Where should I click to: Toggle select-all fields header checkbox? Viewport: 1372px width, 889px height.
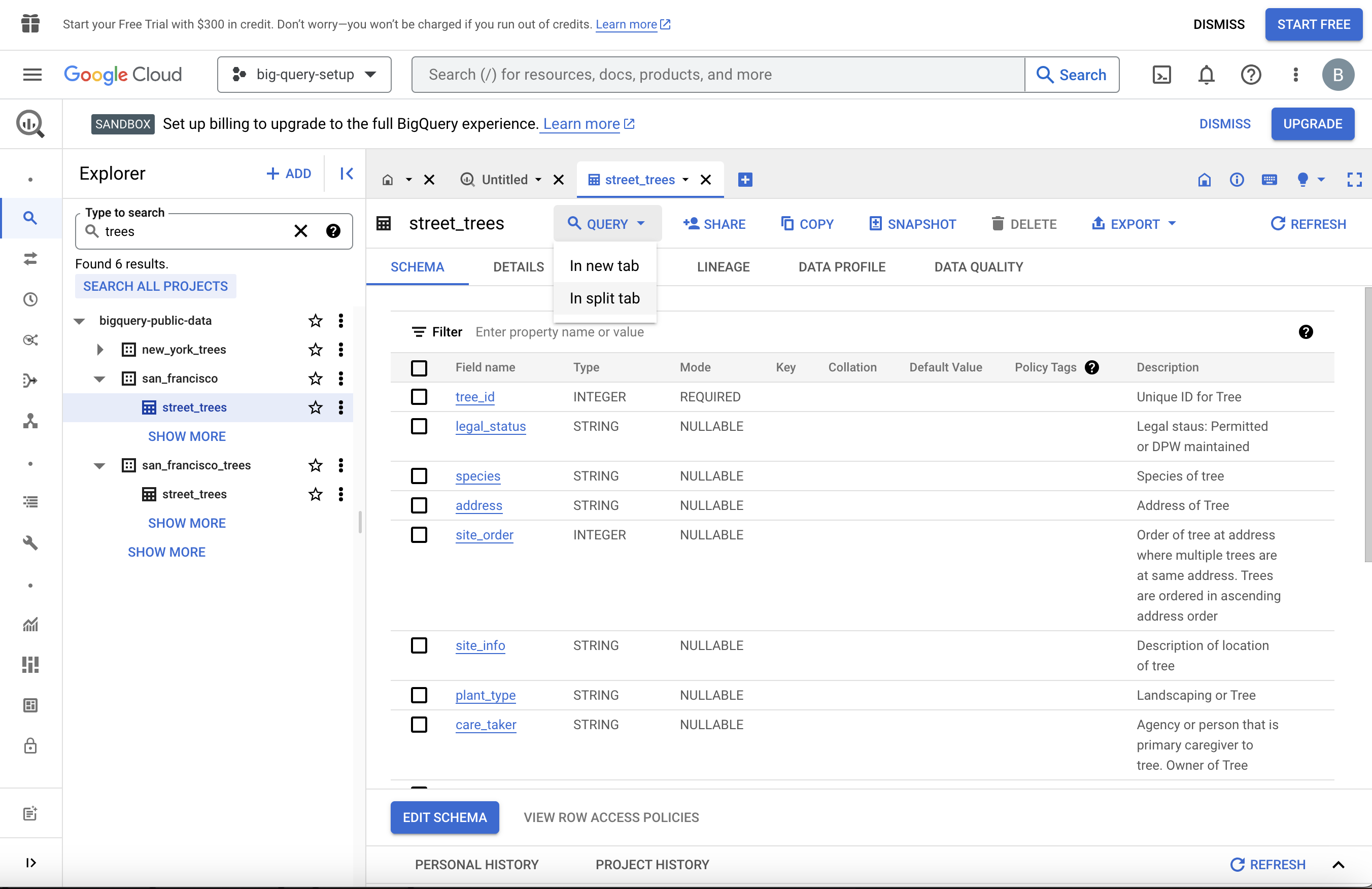point(419,367)
